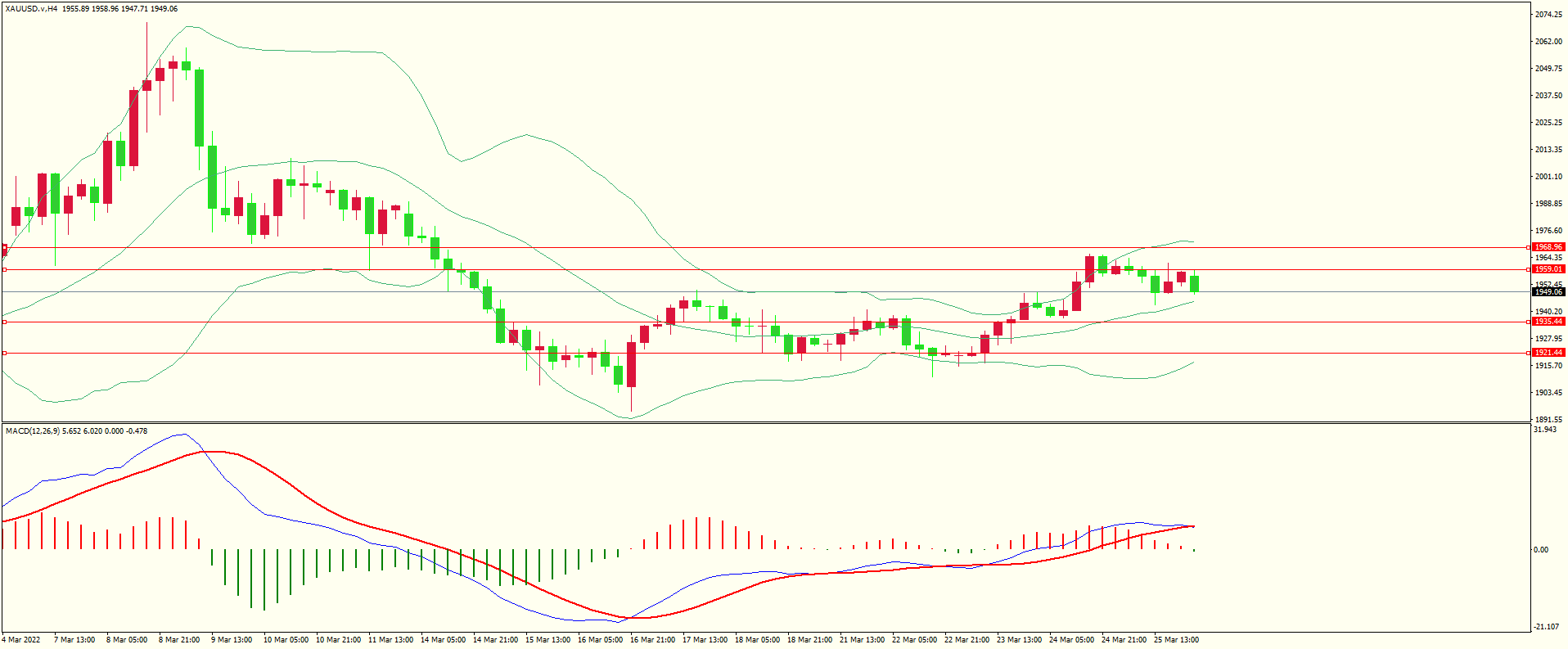This screenshot has width=1568, height=649.
Task: Click the 7 Mar 13:00 time label
Action: pyautogui.click(x=74, y=640)
